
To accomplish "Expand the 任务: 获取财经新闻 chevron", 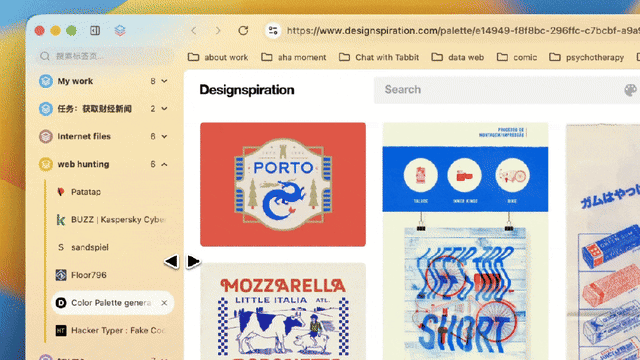I will click(164, 109).
